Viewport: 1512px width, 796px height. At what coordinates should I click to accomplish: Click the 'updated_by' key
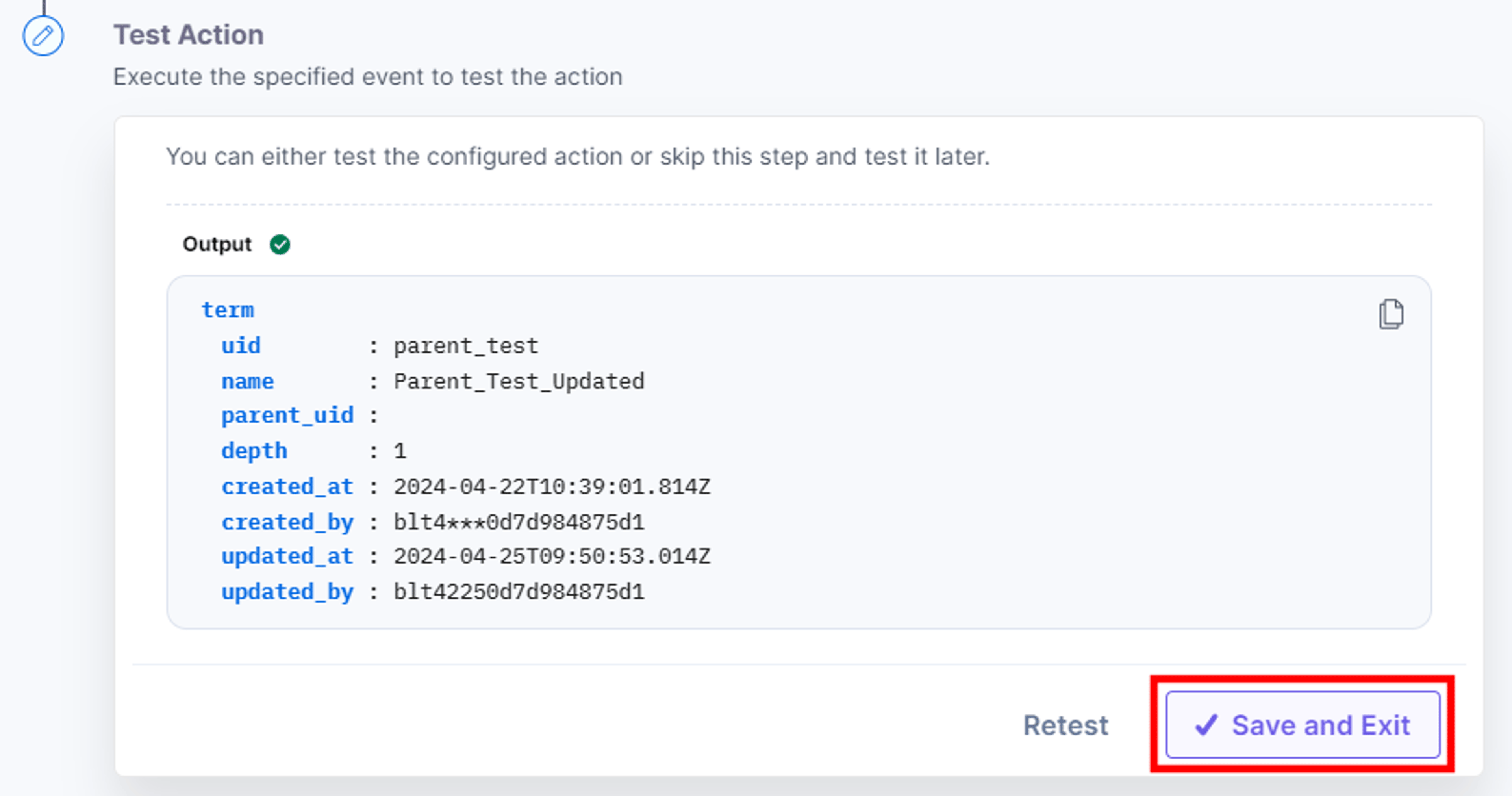pyautogui.click(x=287, y=592)
